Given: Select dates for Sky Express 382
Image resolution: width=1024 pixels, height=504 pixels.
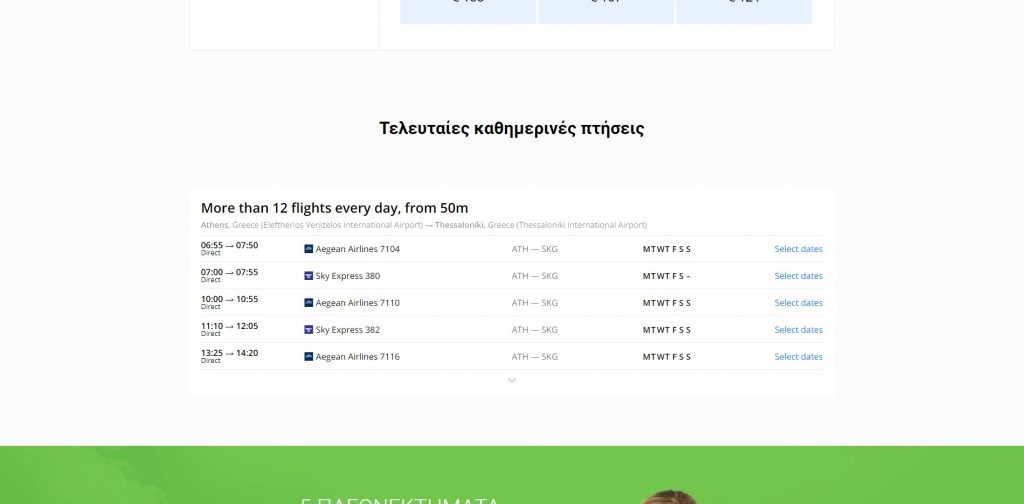Looking at the screenshot, I should tap(798, 330).
